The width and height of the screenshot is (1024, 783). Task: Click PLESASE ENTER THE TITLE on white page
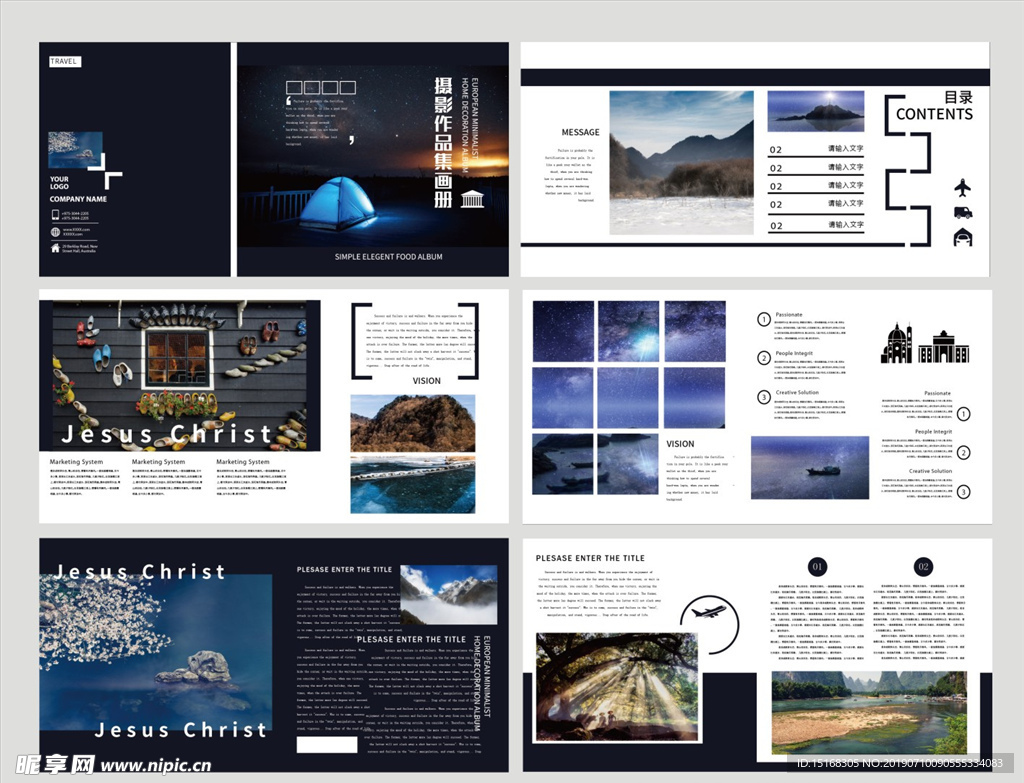tap(590, 558)
